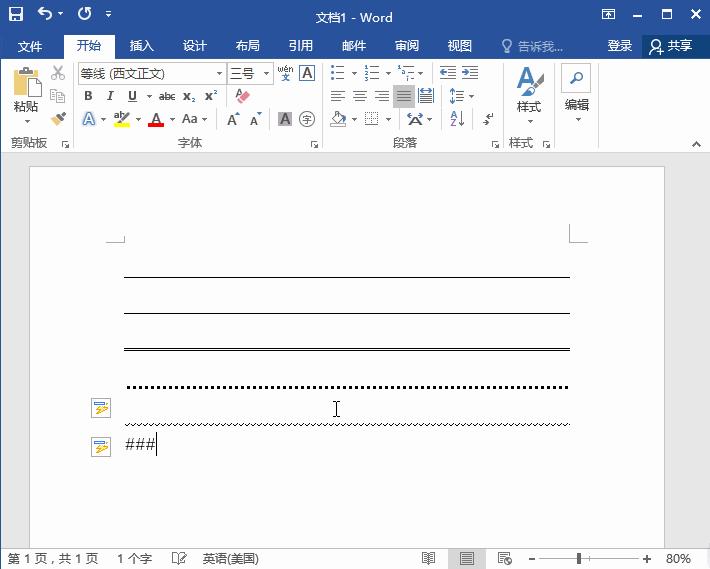Toggle justified alignment
710x569 pixels.
click(404, 96)
